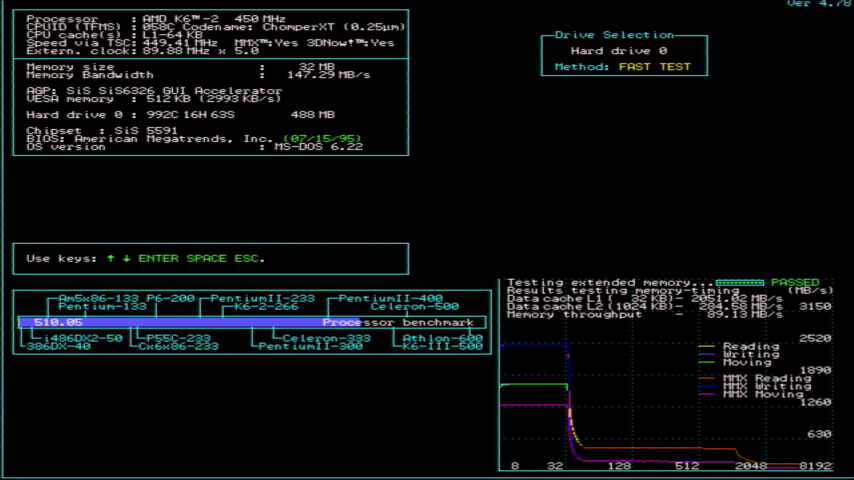The image size is (854, 480).
Task: Click the MMX Reading legend color line
Action: pyautogui.click(x=708, y=378)
